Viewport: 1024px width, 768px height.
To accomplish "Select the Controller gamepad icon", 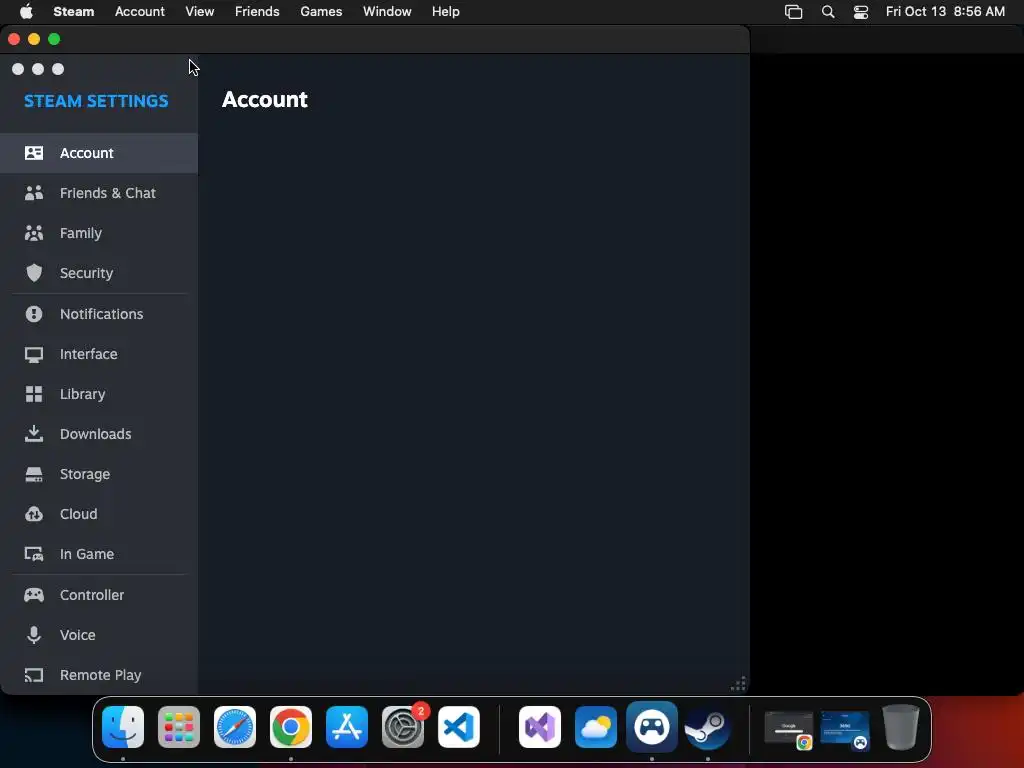I will 34,595.
